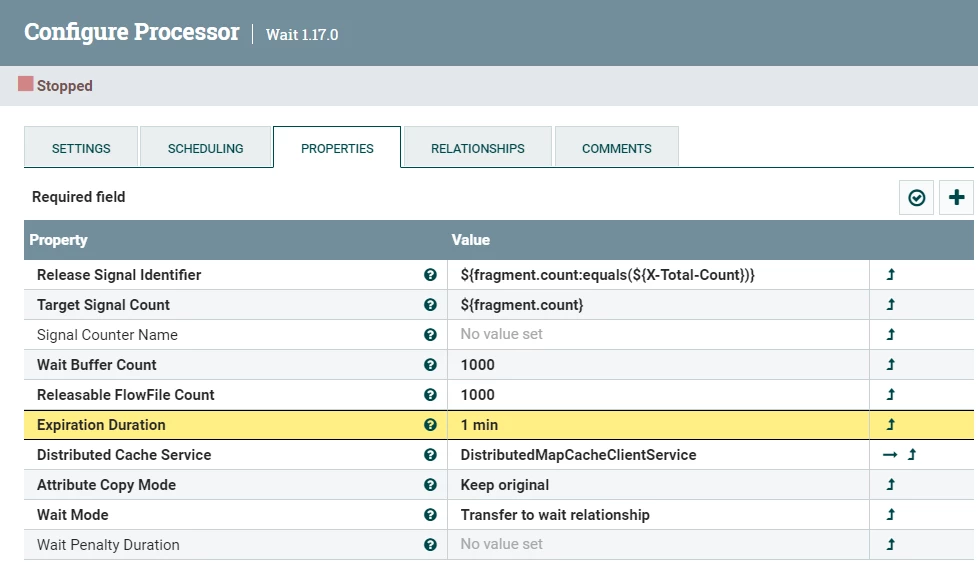Select the Wait Penalty Duration property name
The image size is (978, 571).
click(108, 544)
